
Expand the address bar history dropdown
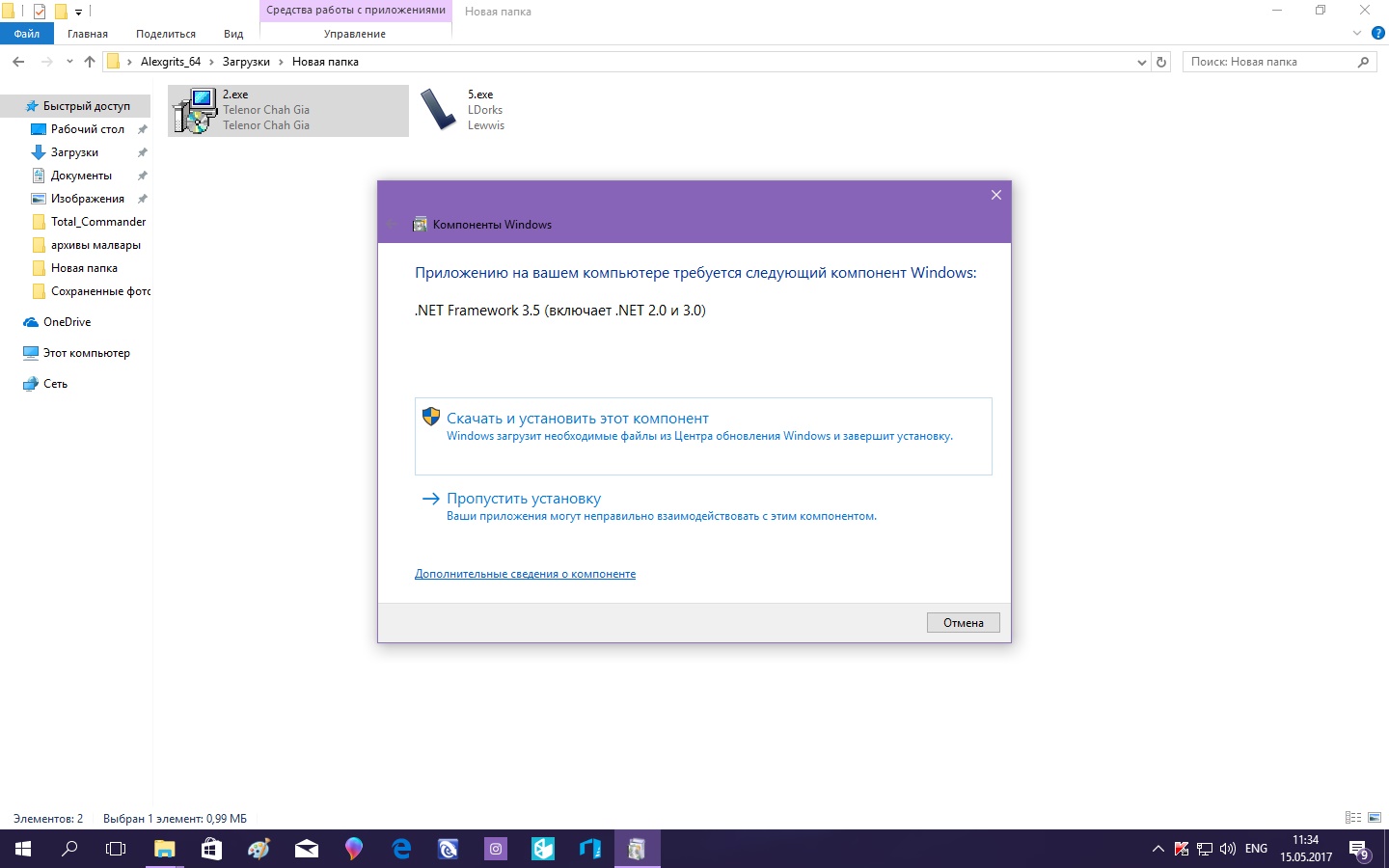1142,62
